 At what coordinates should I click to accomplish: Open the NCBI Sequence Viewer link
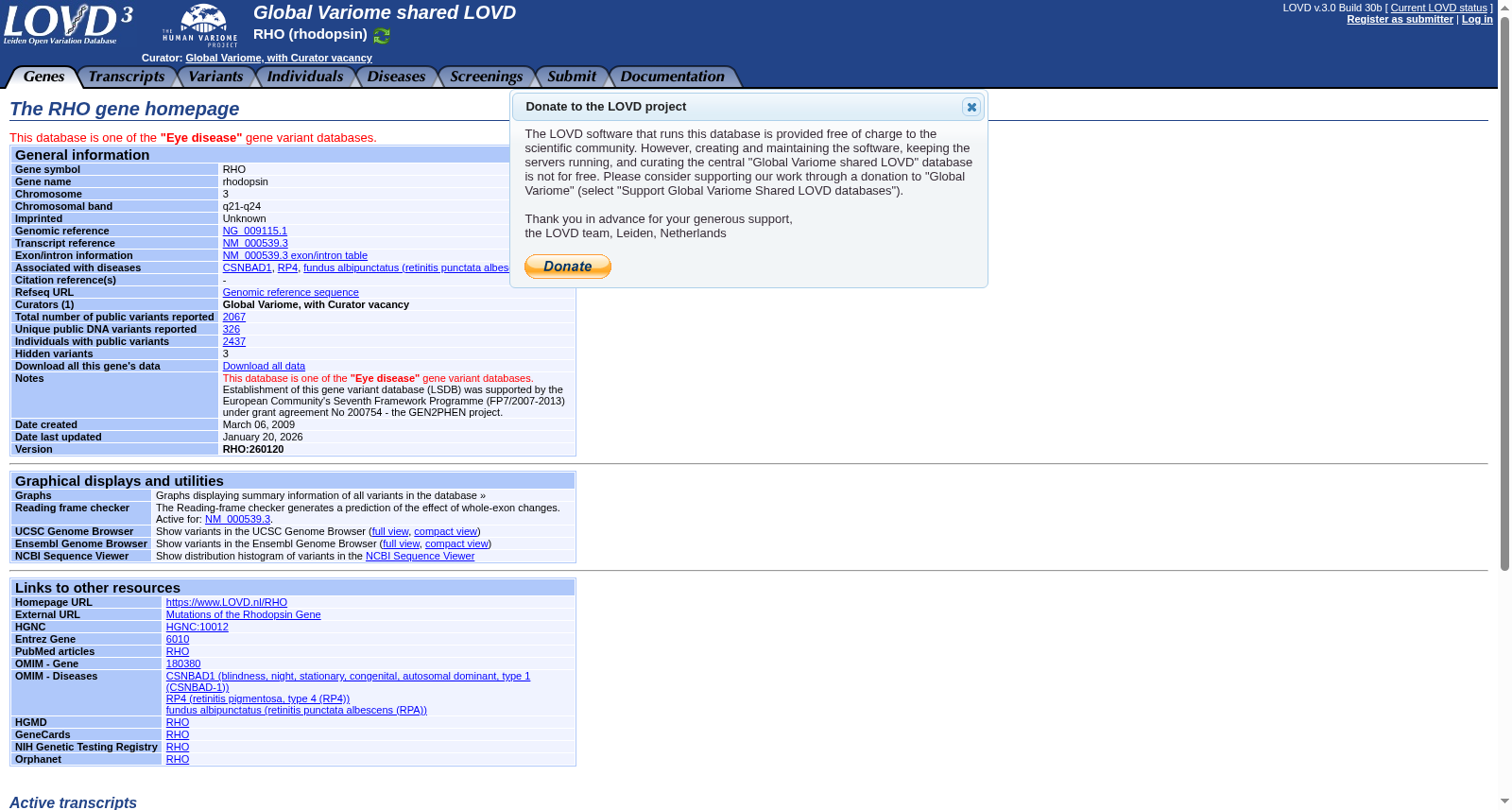(420, 556)
